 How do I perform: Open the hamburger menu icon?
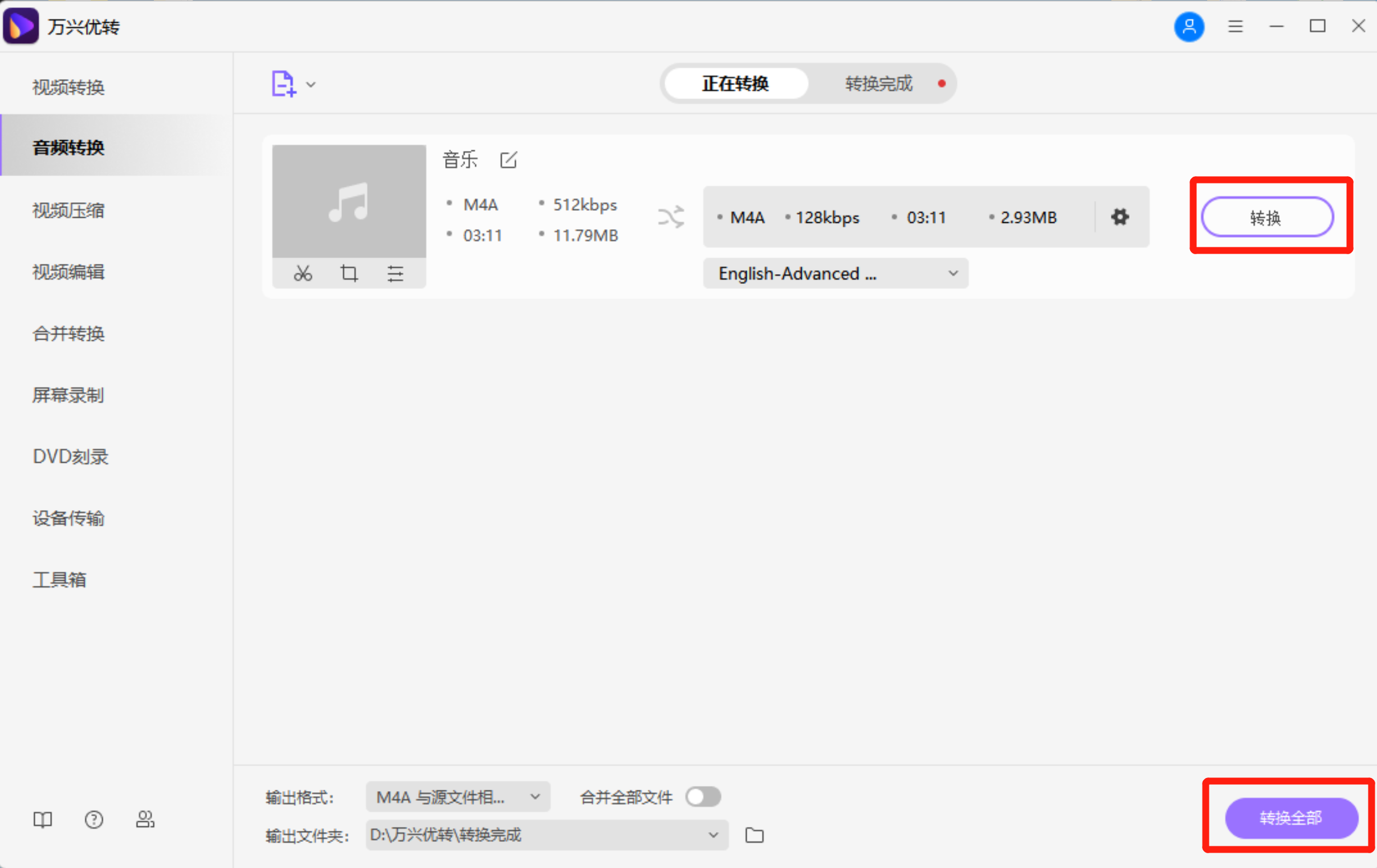point(1235,26)
